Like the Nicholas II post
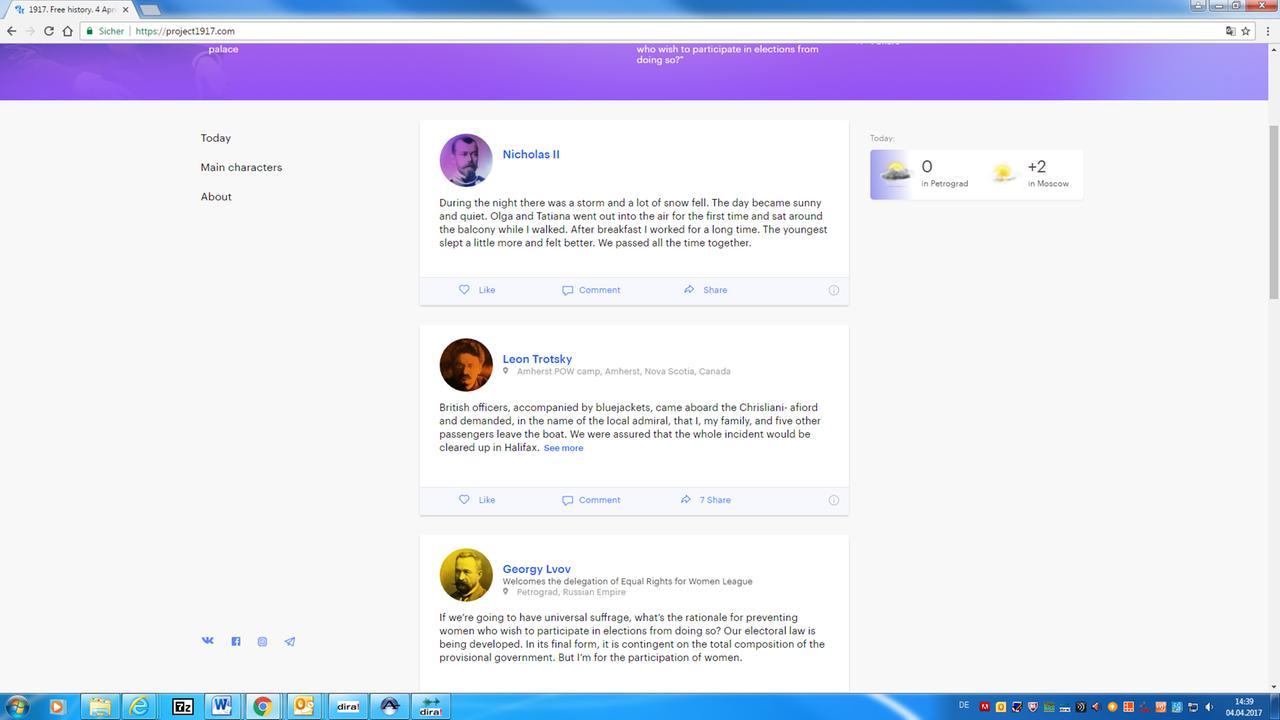Screen dimensions: 1280x720 477,290
